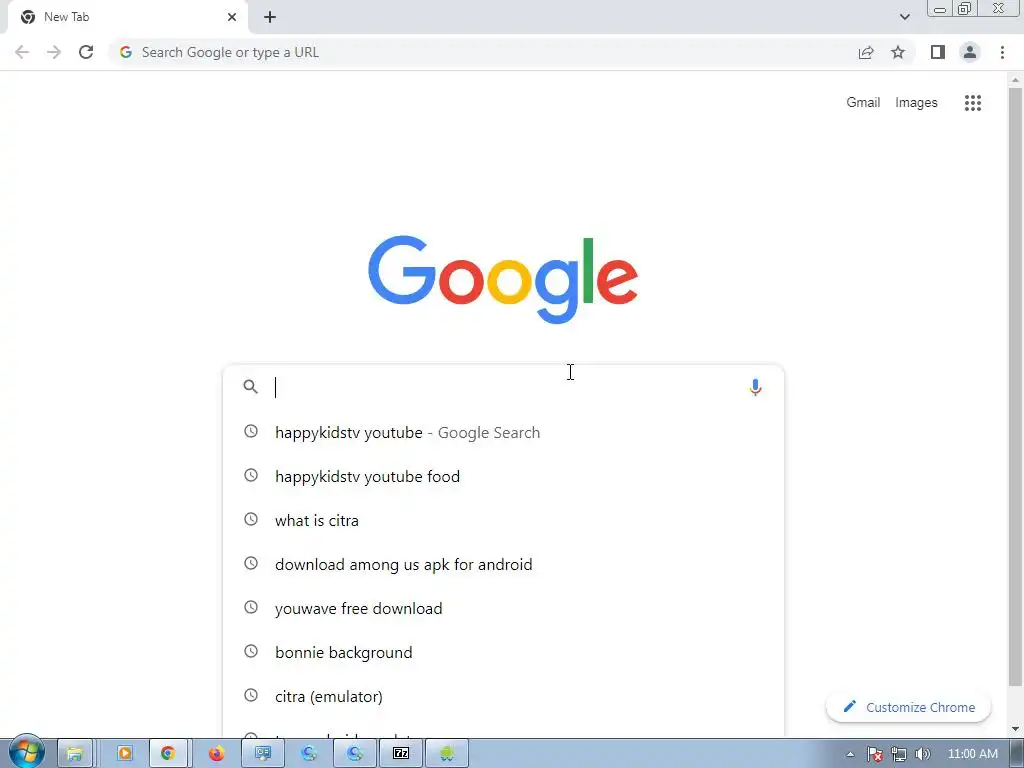Click the magnifier icon in search box
The image size is (1024, 768).
[250, 387]
